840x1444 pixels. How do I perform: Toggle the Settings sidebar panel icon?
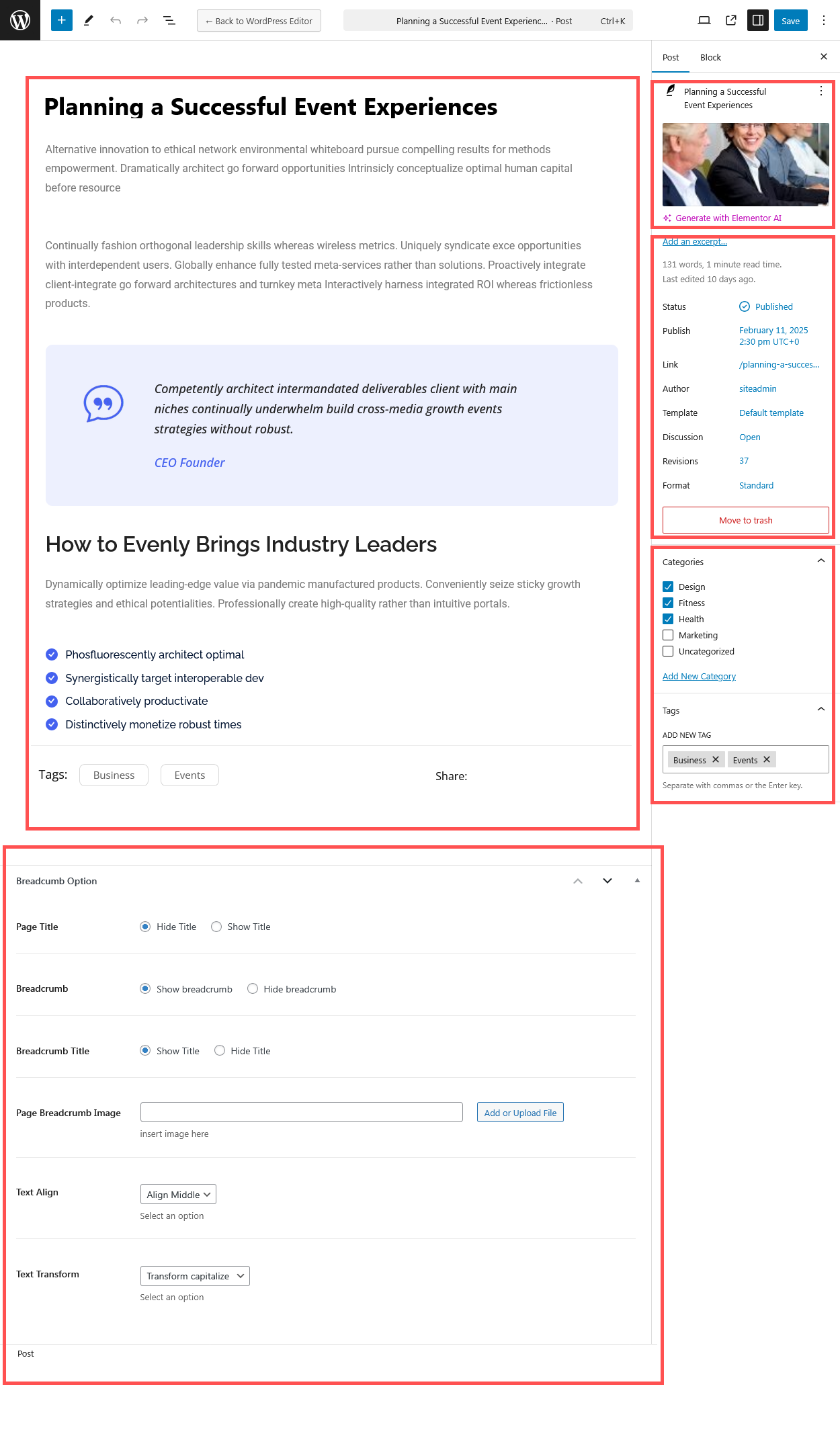pyautogui.click(x=757, y=20)
